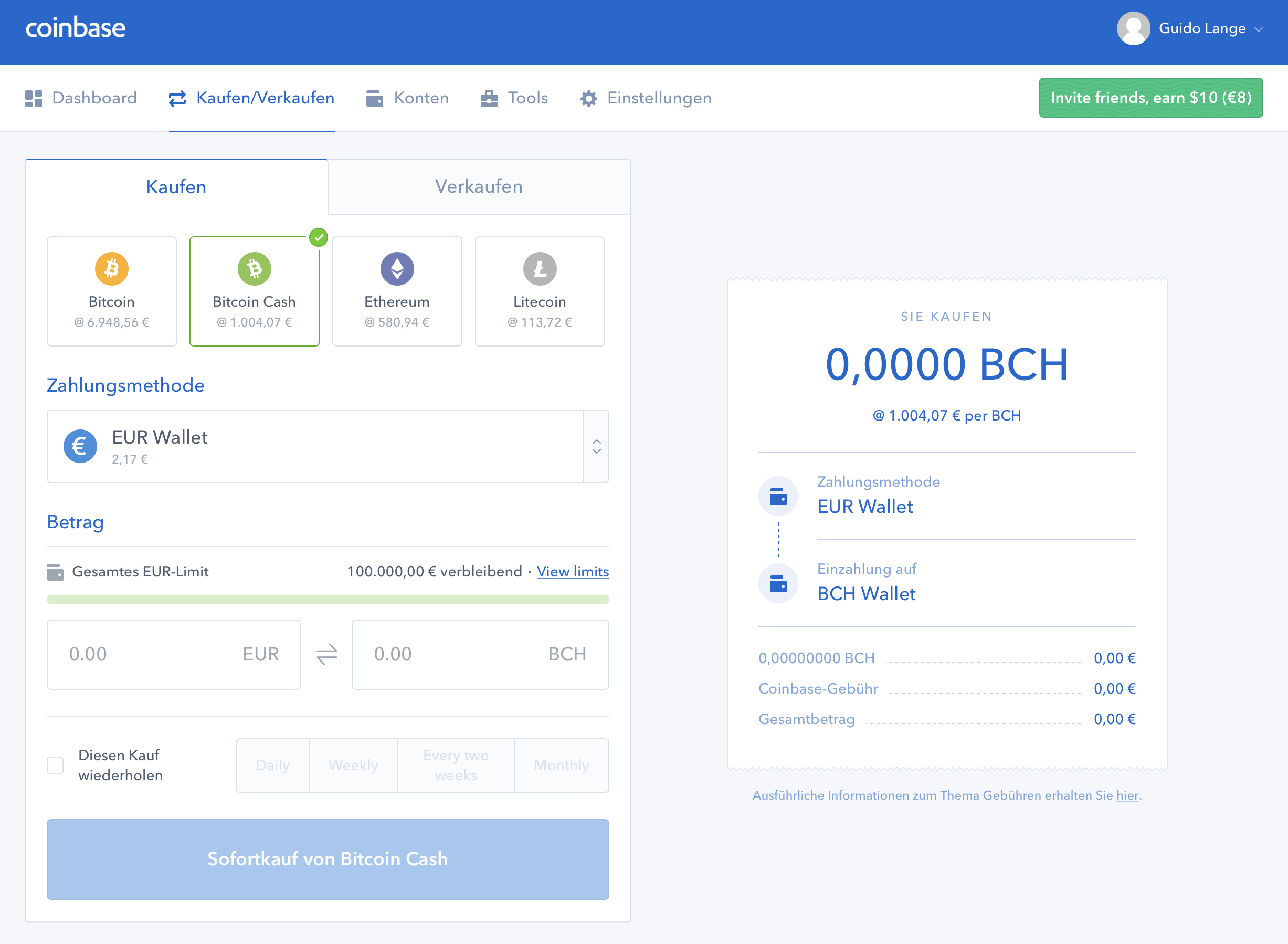Focus the BCH amount input field
Viewport: 1288px width, 944px height.
click(480, 654)
